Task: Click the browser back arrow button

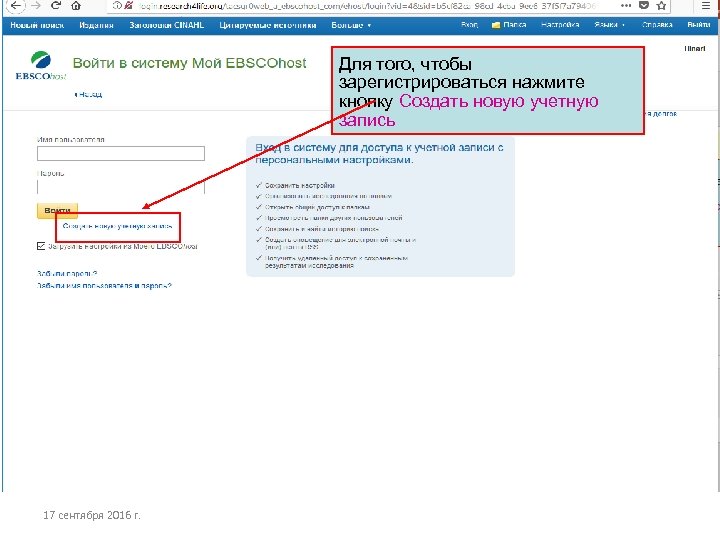Action: pos(15,6)
